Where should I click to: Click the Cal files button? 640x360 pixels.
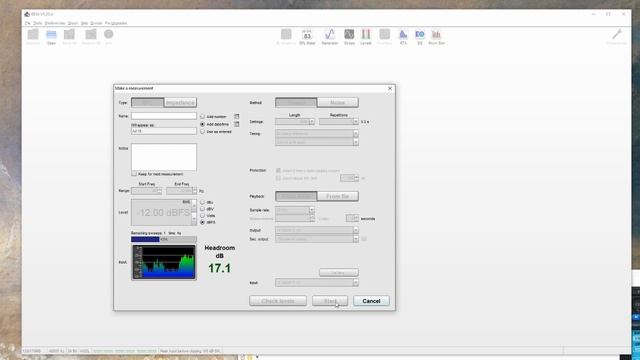click(339, 272)
